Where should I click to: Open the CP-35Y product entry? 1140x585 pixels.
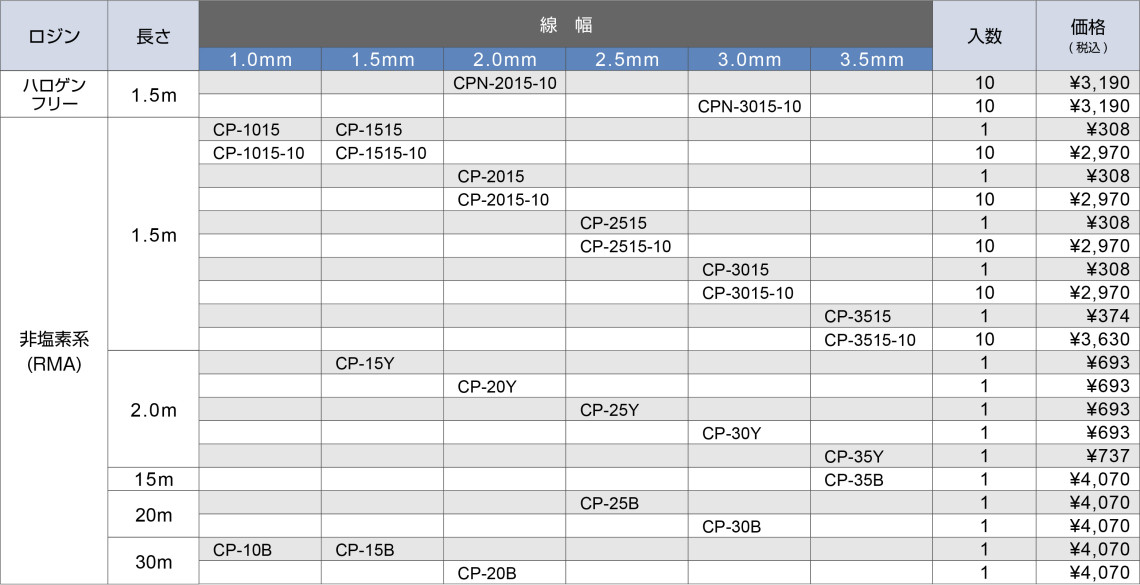[854, 457]
